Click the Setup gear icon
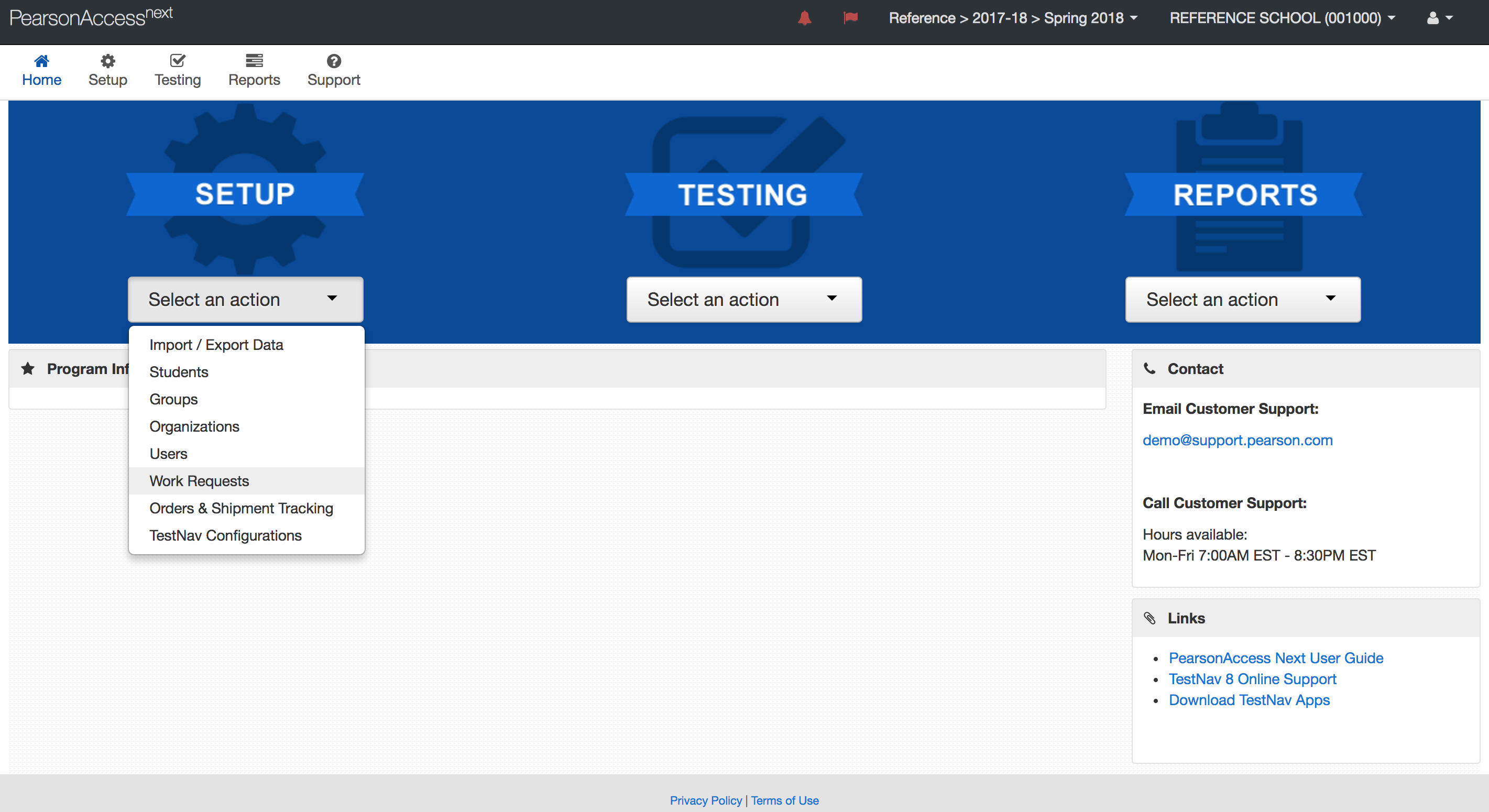Viewport: 1489px width, 812px height. 107,61
